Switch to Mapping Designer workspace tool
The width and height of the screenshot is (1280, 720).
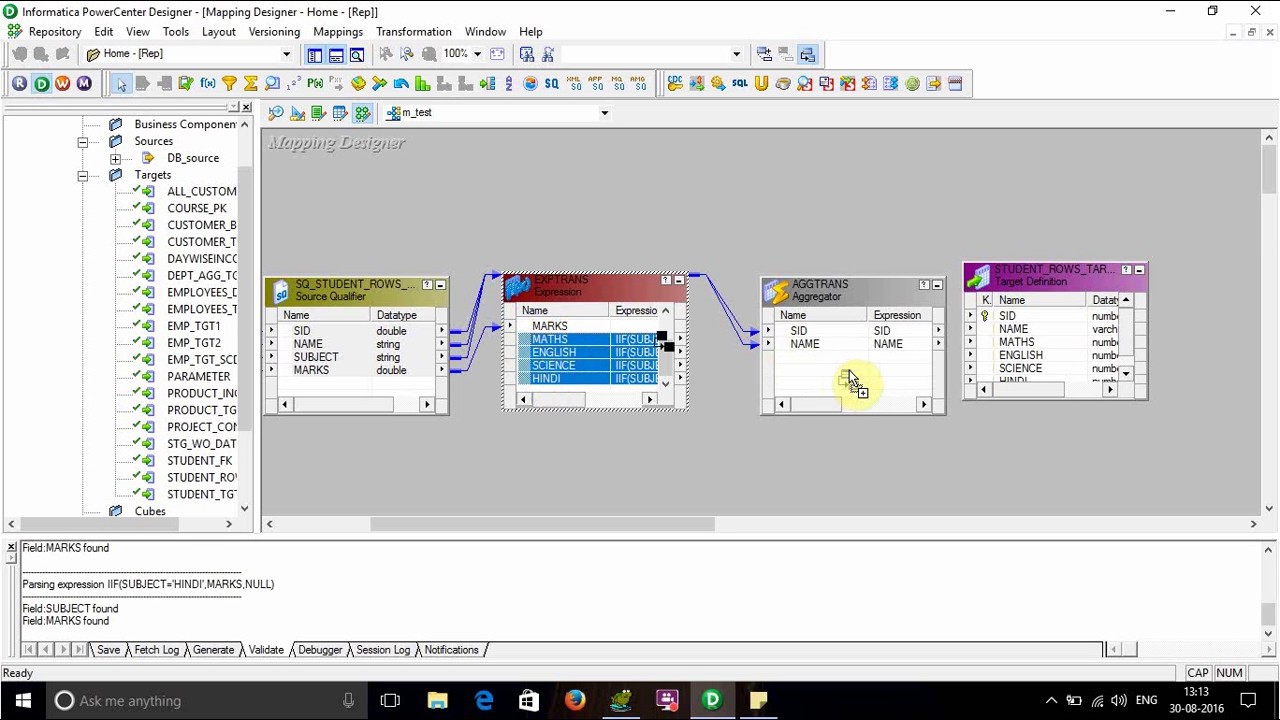click(x=362, y=113)
